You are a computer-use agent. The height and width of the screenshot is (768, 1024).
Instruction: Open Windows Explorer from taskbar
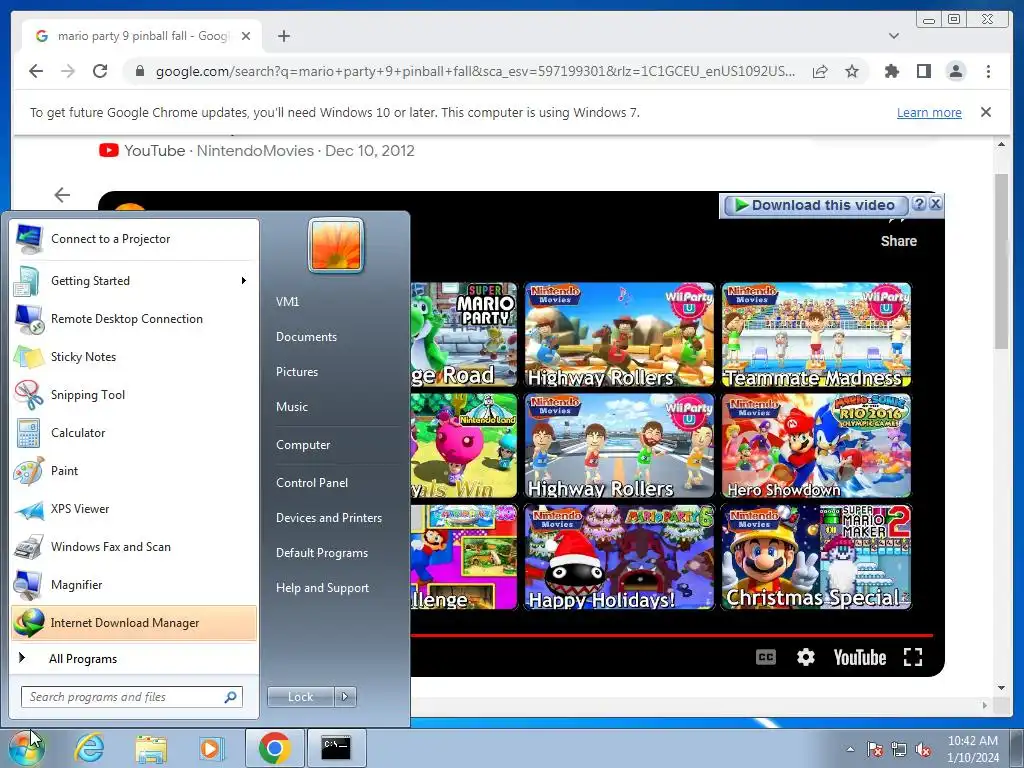coord(151,748)
